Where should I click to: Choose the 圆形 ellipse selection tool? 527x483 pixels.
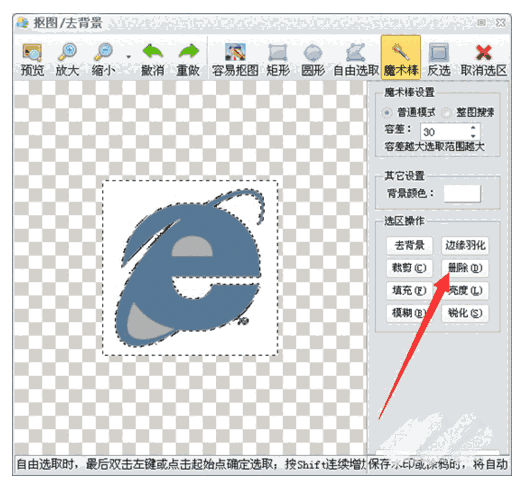(x=313, y=60)
